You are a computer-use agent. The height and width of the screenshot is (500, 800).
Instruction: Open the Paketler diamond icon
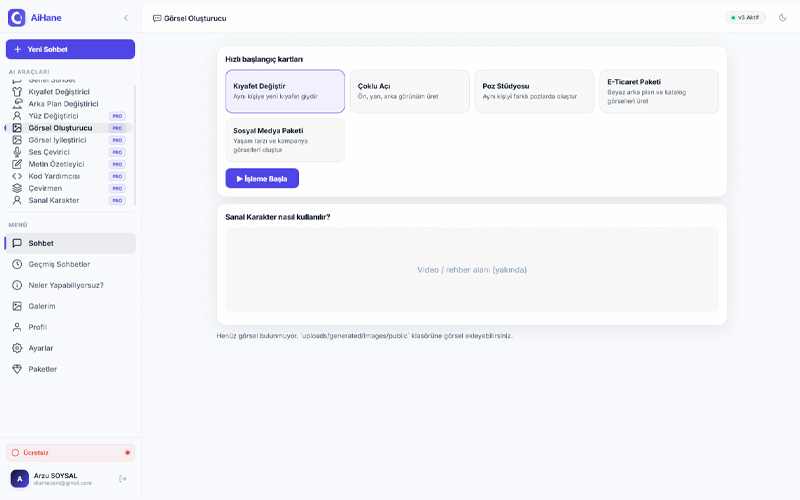(x=17, y=369)
